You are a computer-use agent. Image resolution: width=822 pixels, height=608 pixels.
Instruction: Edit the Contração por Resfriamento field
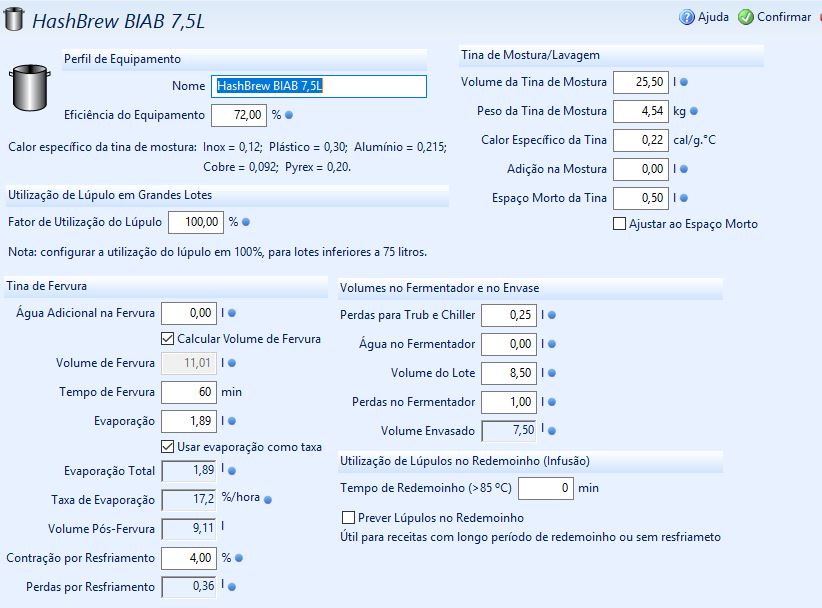point(189,558)
